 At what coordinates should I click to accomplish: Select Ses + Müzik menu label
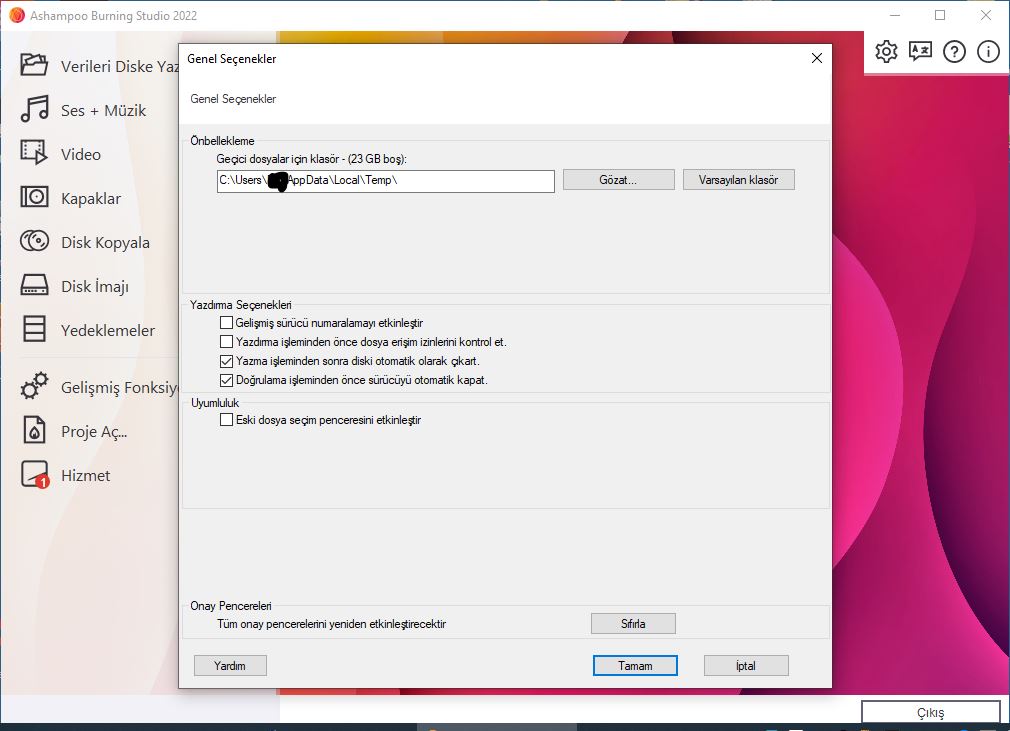click(x=104, y=110)
